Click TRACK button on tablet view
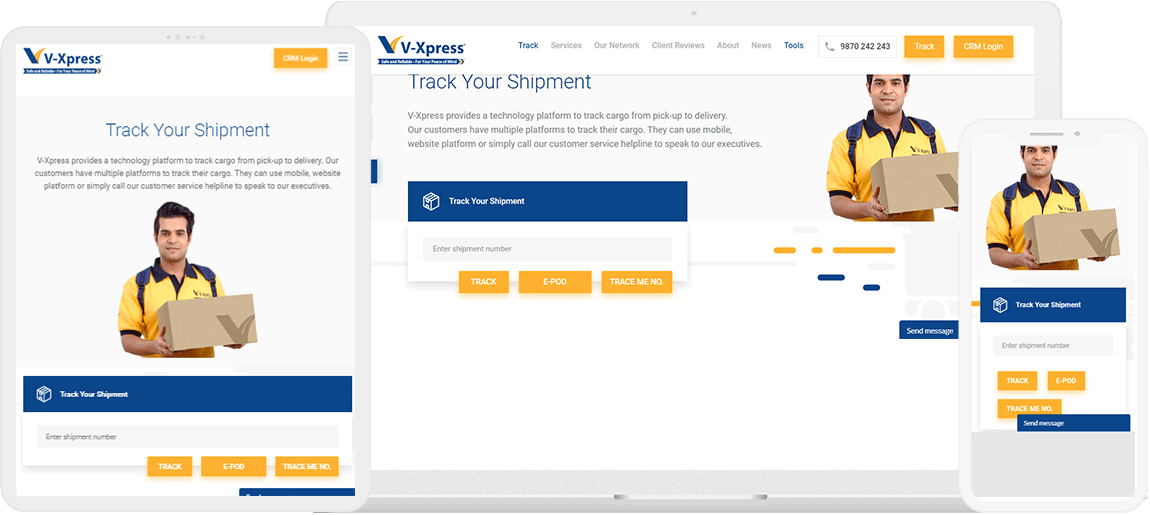The width and height of the screenshot is (1150, 515). (169, 467)
